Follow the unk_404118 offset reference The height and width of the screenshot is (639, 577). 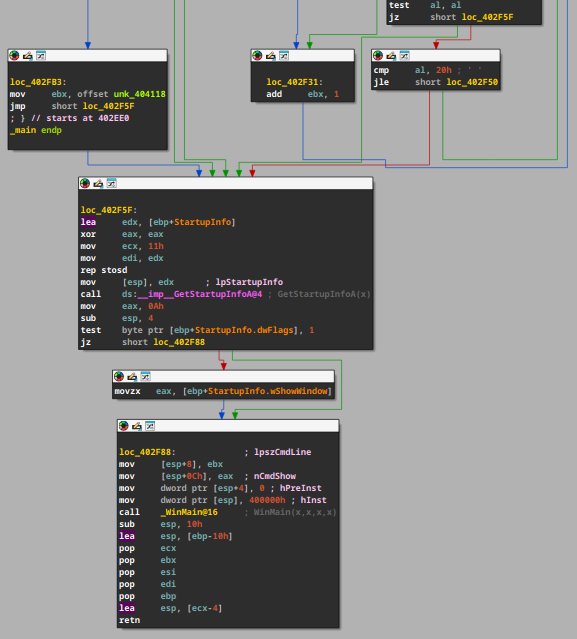139,94
